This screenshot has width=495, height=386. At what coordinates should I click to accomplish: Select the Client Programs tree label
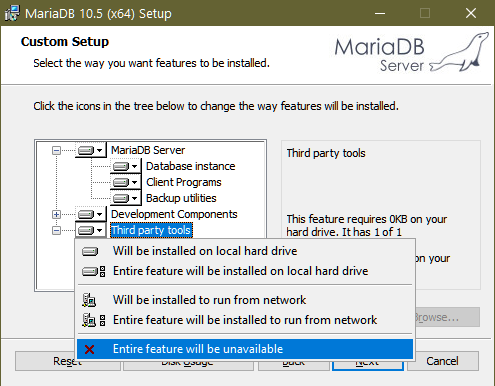click(184, 182)
